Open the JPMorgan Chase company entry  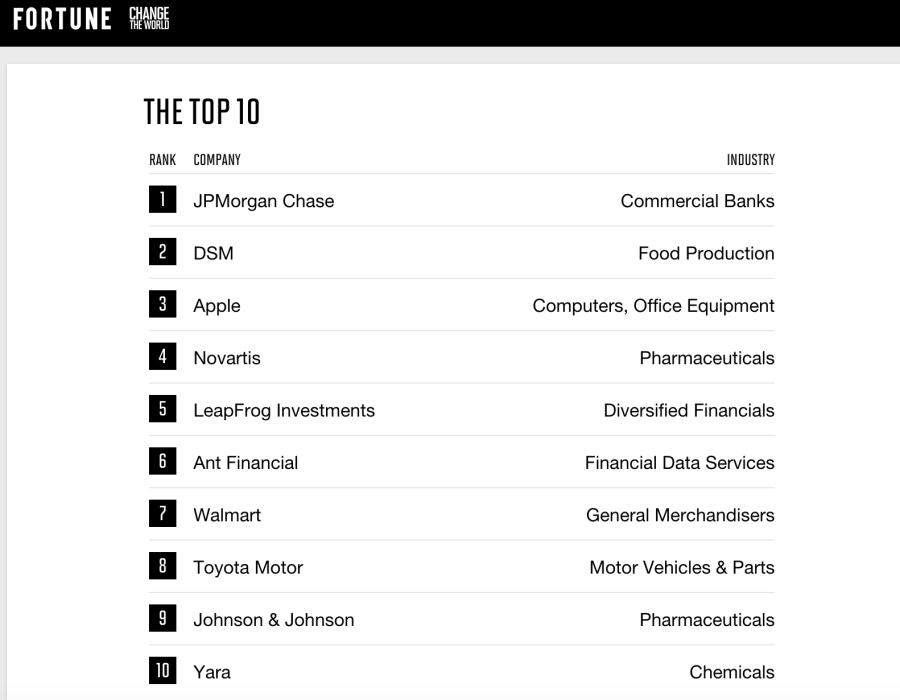263,201
